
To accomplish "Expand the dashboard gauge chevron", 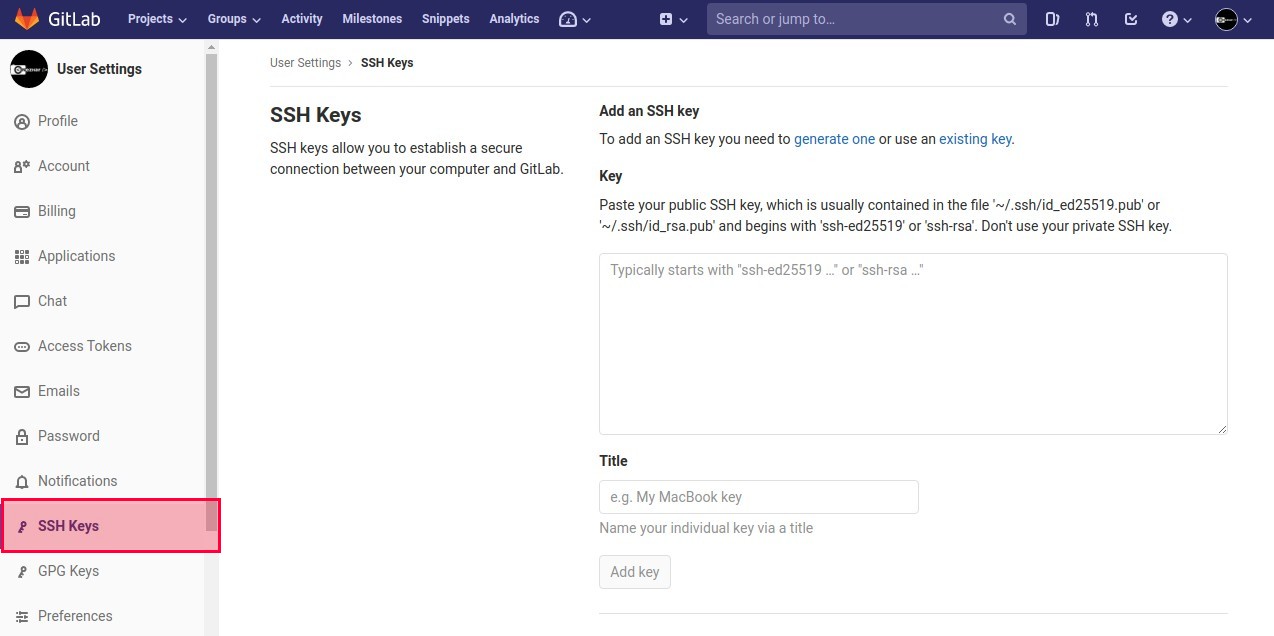I will point(587,20).
